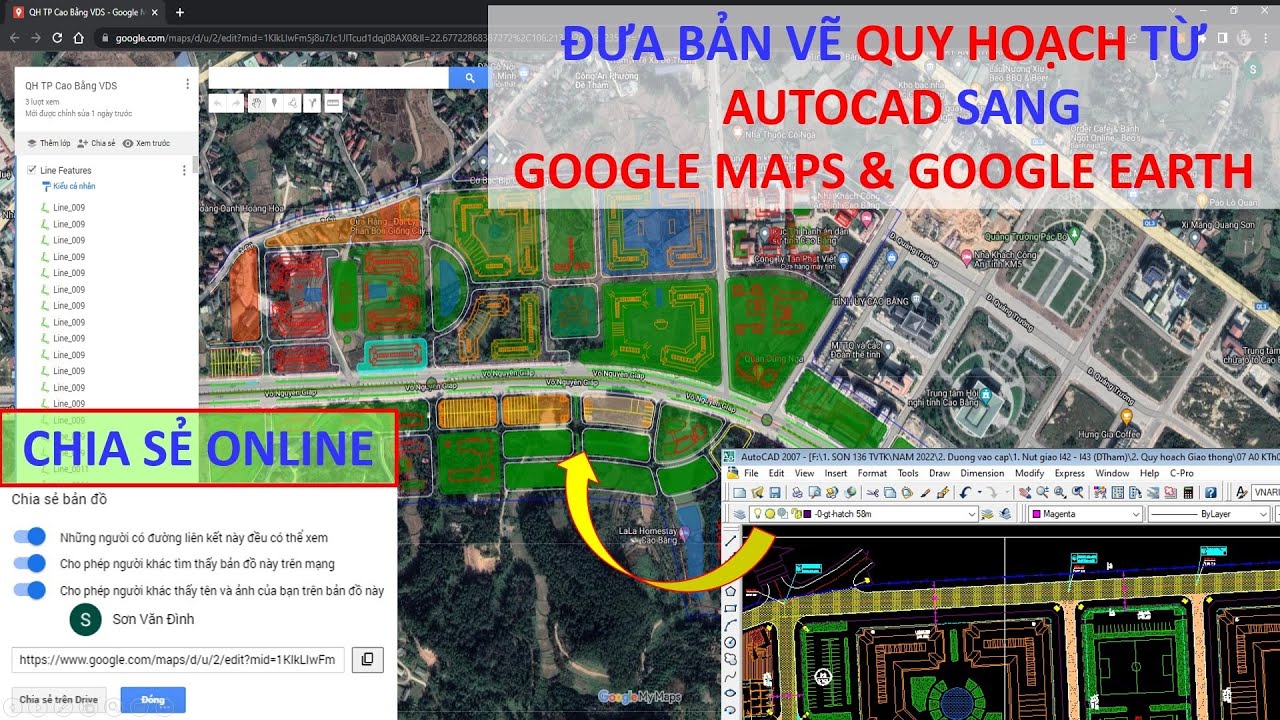
Task: Toggle anyone with link can view switch
Action: (x=30, y=538)
